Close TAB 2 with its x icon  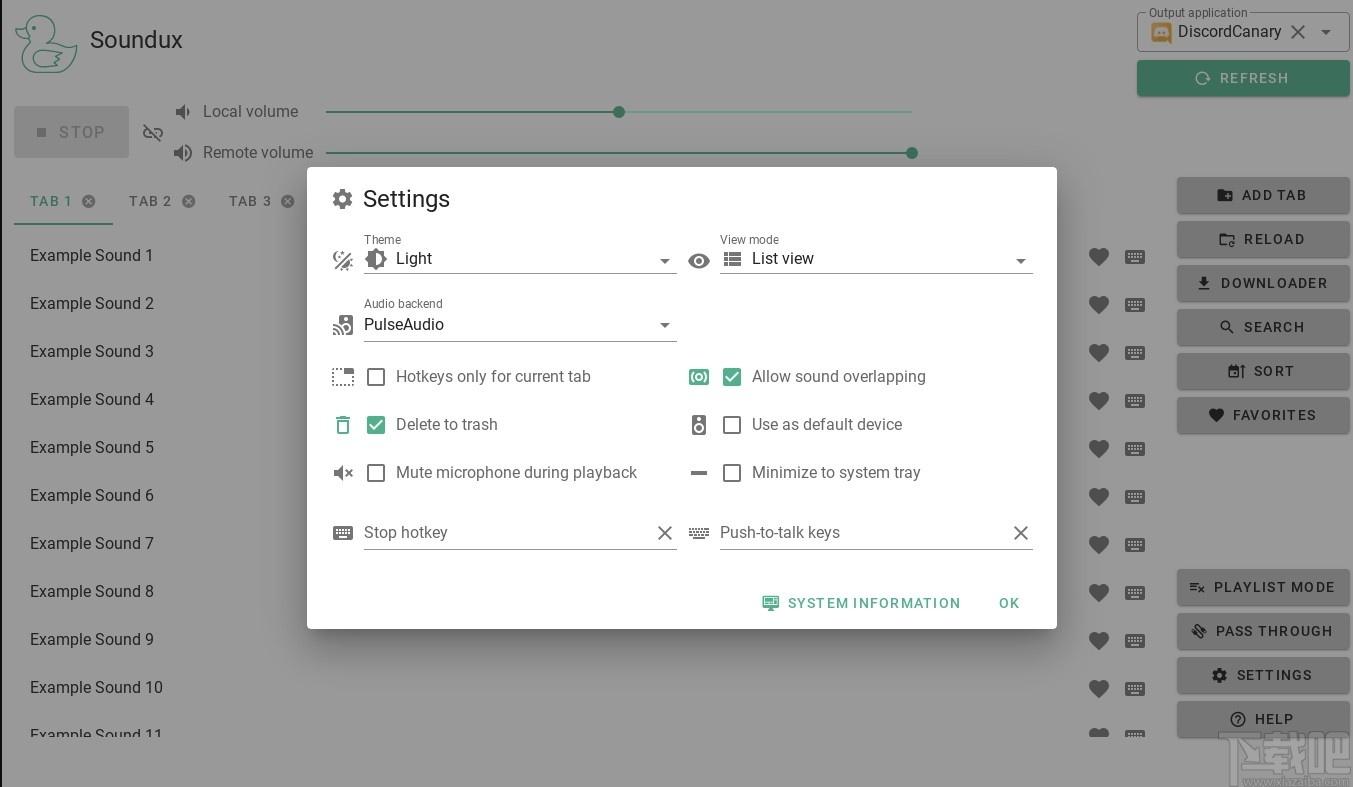pos(189,201)
